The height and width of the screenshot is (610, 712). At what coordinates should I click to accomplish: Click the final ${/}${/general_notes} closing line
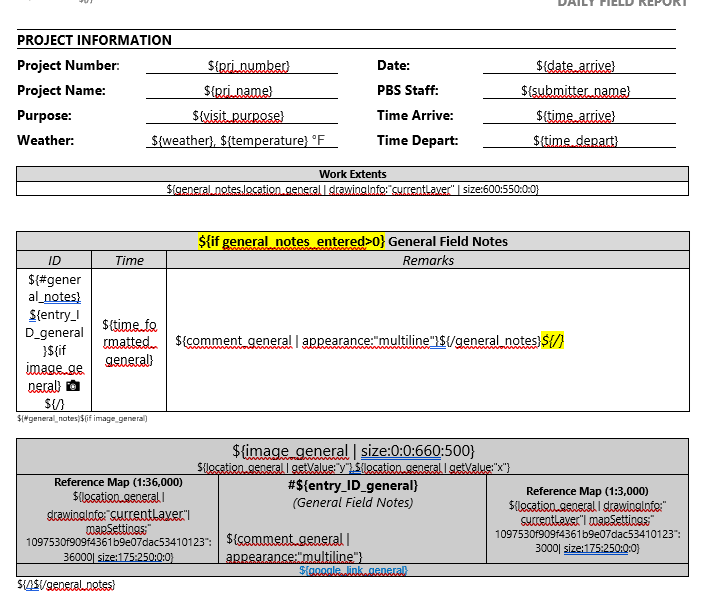(66, 585)
